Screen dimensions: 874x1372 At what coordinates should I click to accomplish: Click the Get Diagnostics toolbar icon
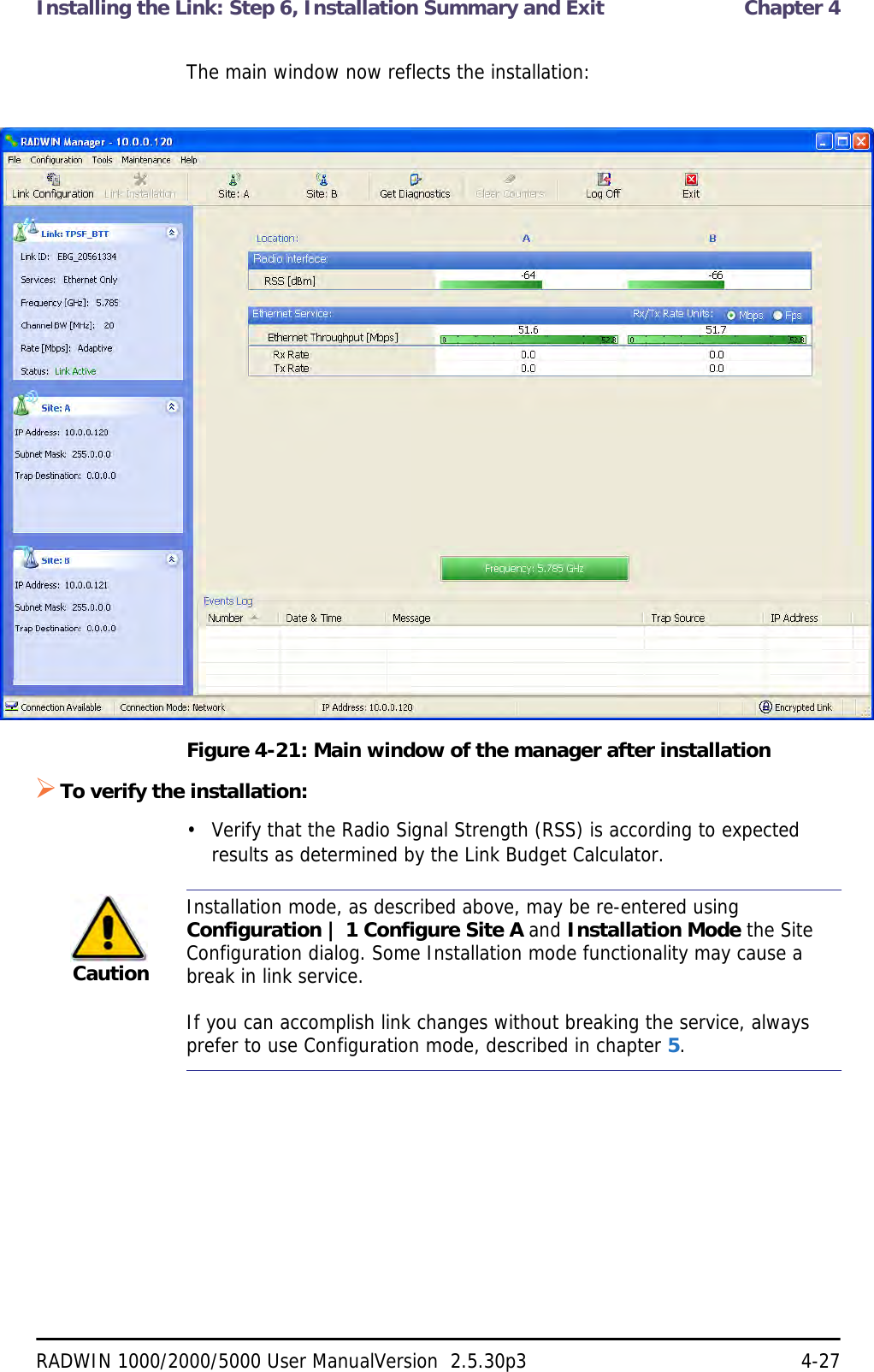(x=415, y=179)
